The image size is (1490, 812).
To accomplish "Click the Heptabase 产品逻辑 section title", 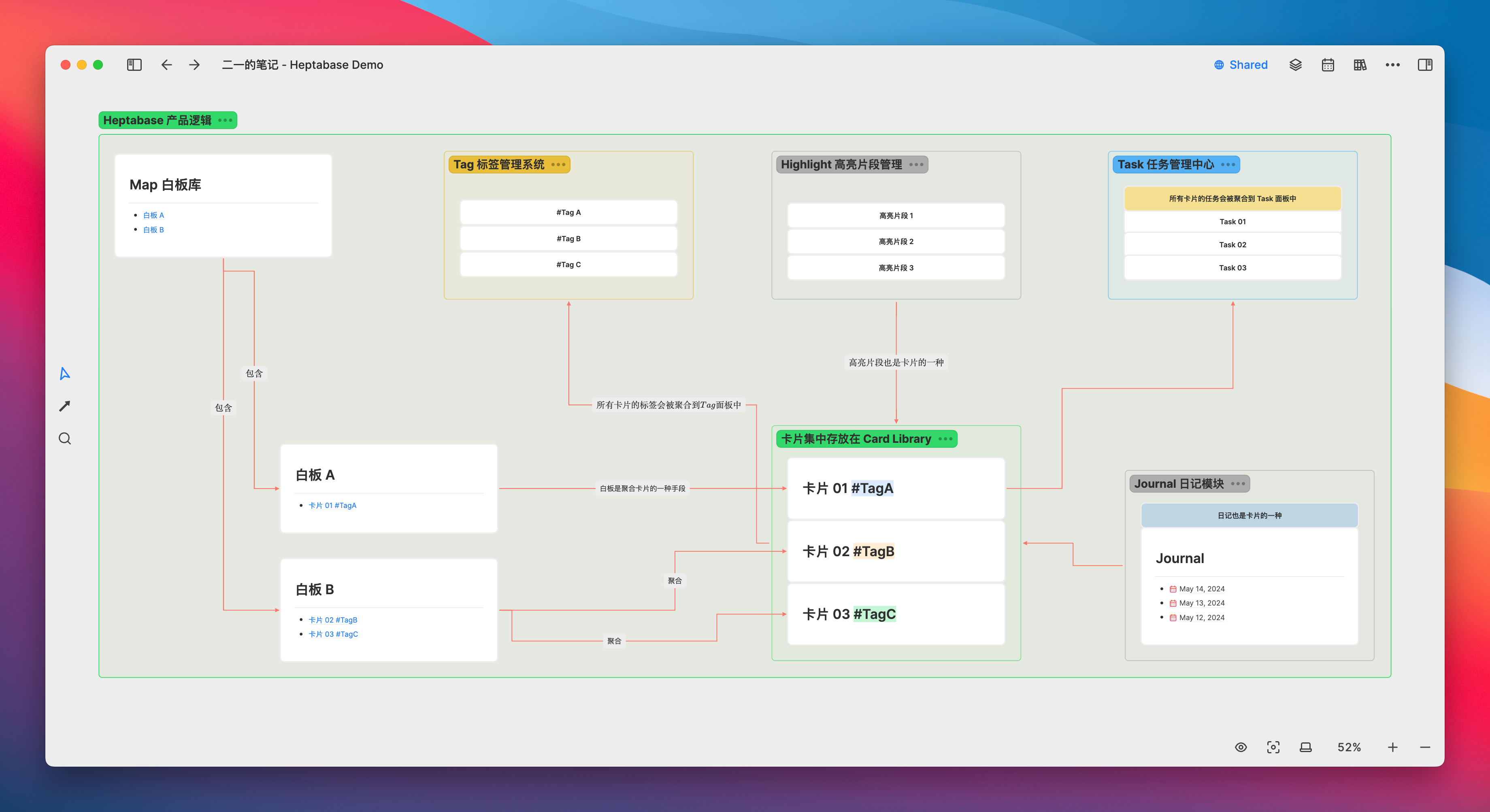I will (158, 120).
